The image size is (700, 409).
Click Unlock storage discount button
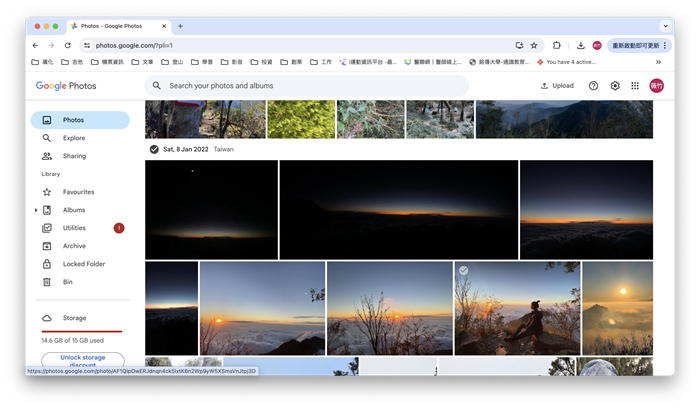click(83, 359)
